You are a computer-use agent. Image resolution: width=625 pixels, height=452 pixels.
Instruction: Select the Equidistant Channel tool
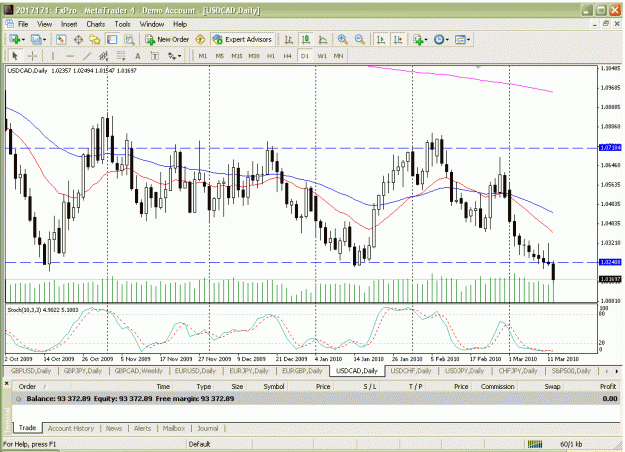(x=104, y=56)
